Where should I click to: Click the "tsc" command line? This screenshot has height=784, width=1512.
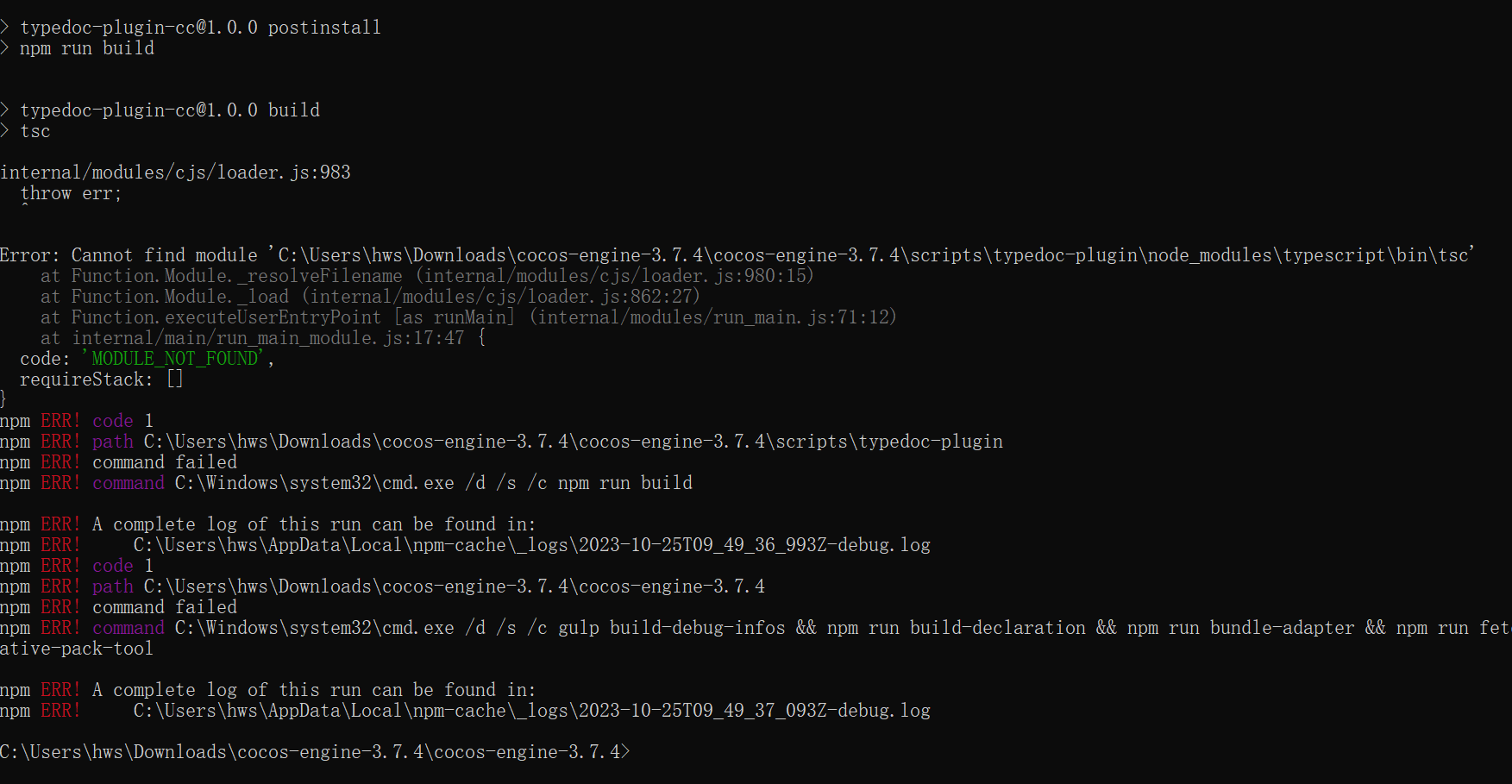(35, 132)
